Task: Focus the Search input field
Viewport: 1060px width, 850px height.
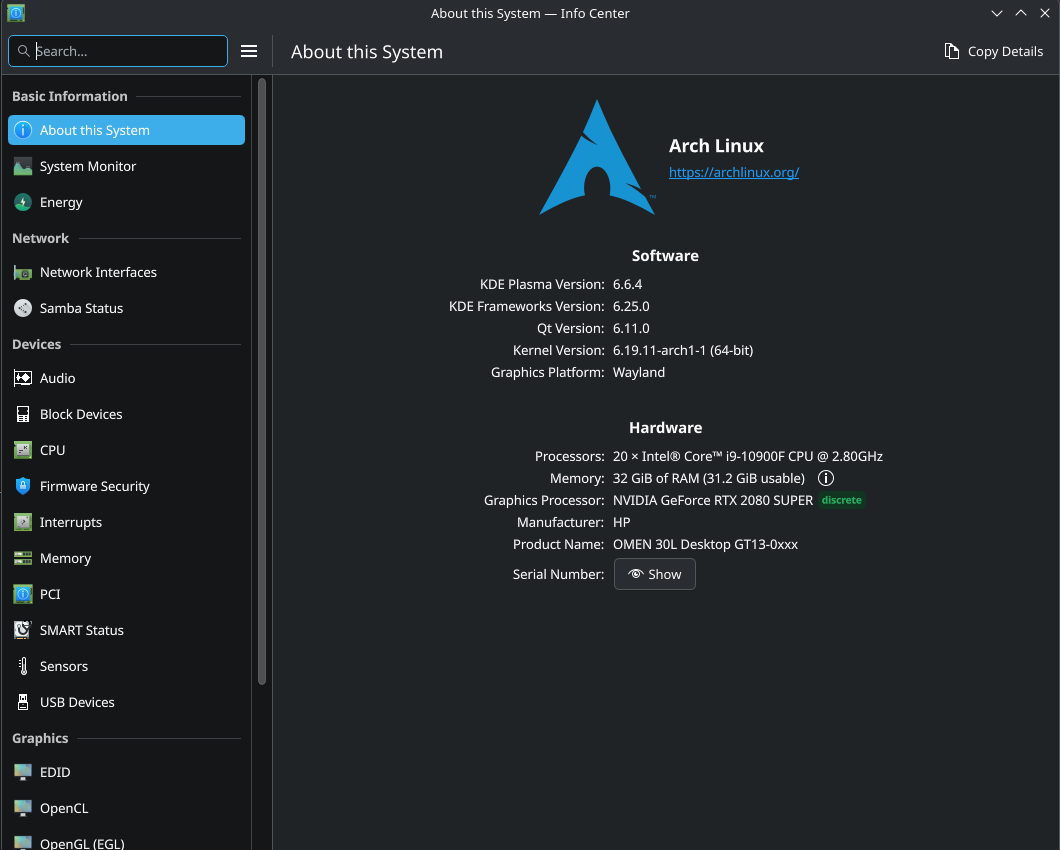Action: [x=118, y=51]
